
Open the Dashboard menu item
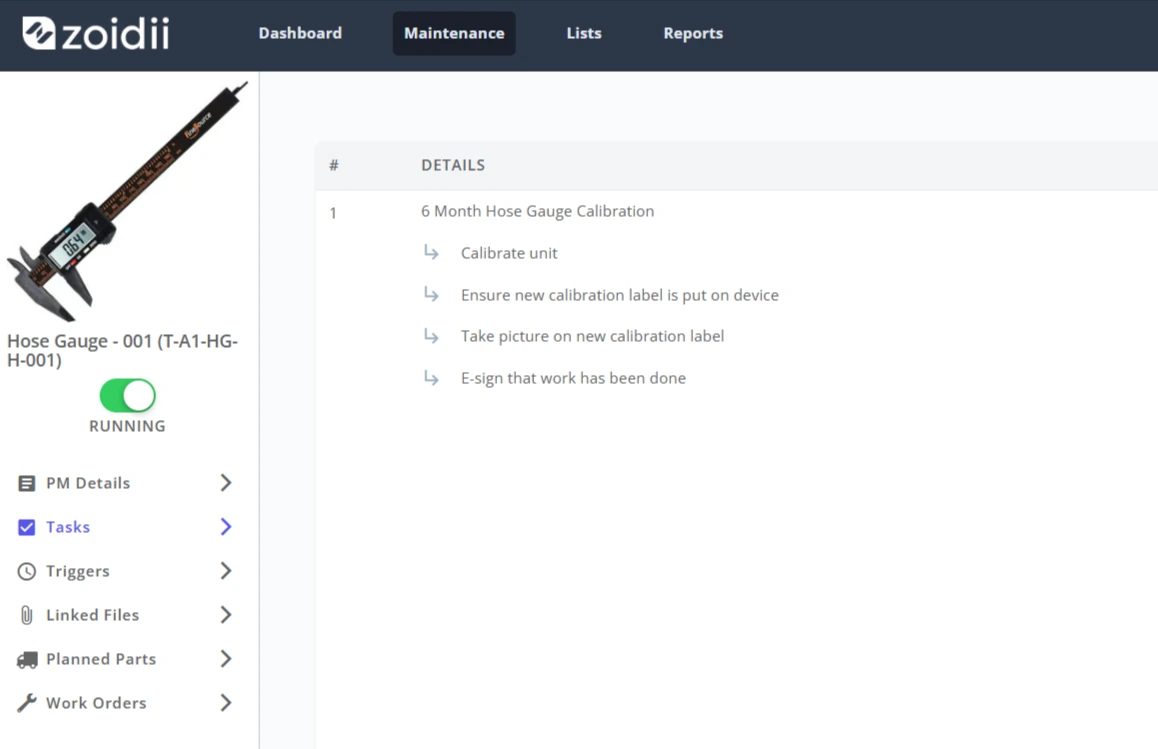300,33
